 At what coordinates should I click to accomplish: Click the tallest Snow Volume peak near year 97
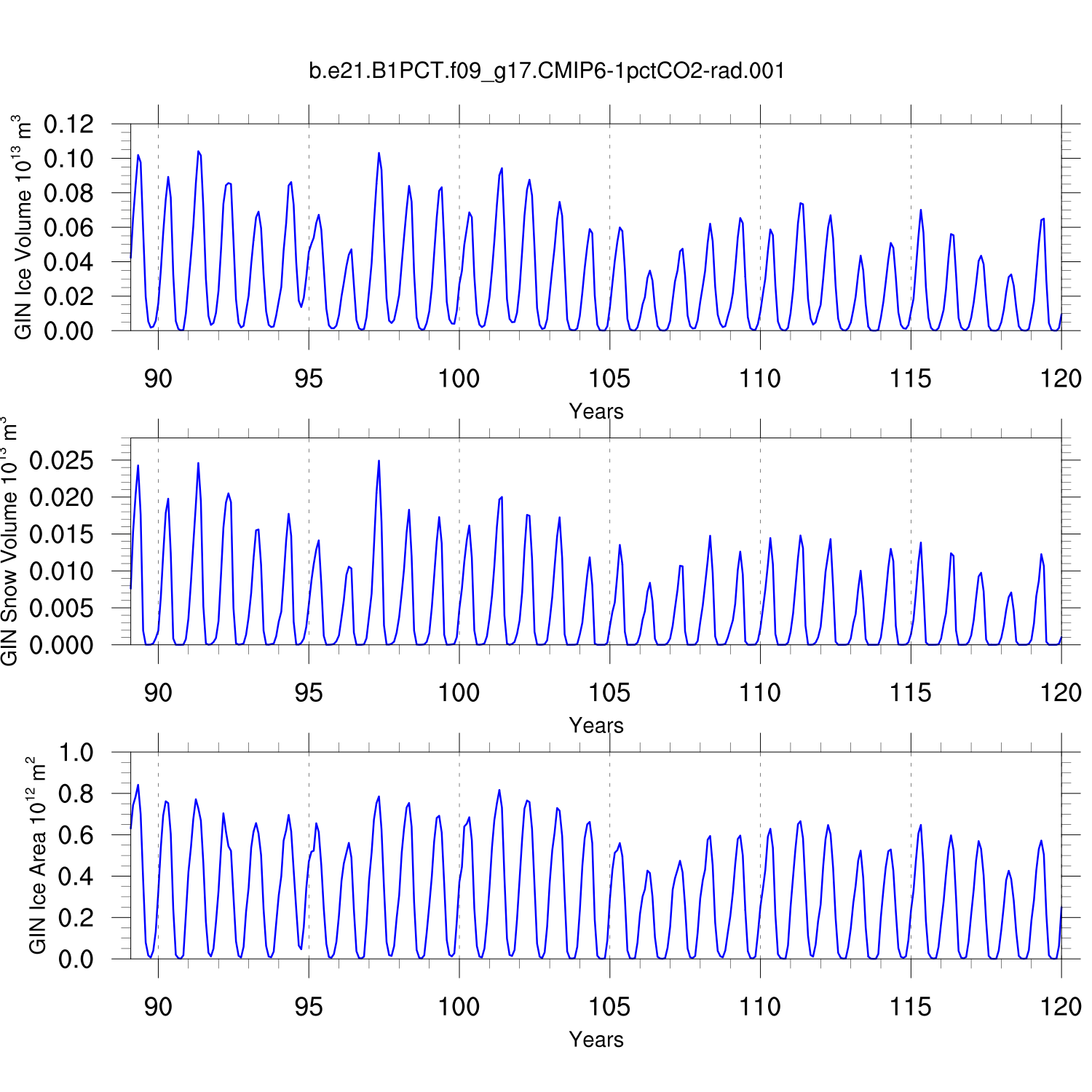tap(379, 462)
